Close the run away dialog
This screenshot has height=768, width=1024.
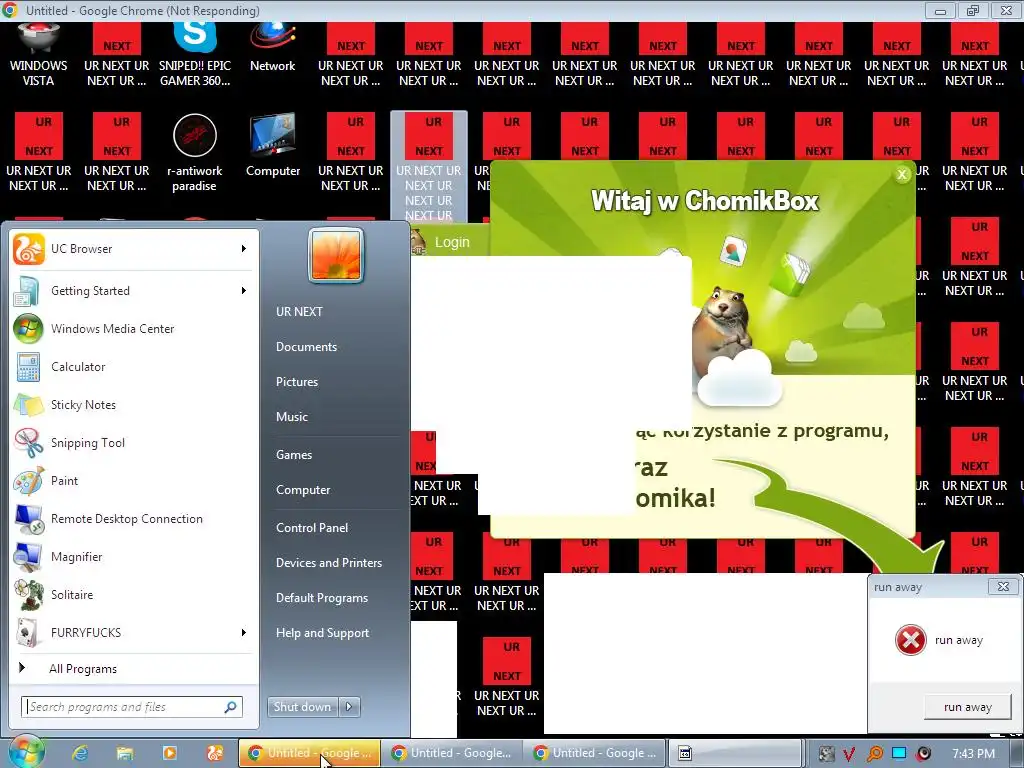pyautogui.click(x=1003, y=586)
